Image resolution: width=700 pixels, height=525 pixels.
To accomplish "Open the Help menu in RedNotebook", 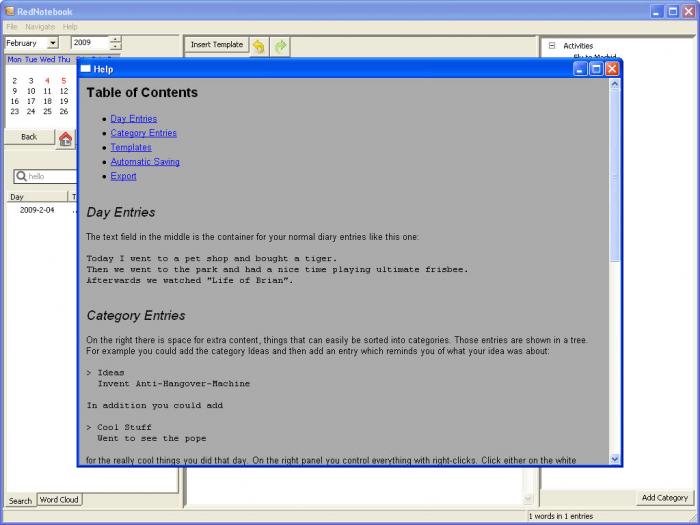I will pyautogui.click(x=70, y=27).
